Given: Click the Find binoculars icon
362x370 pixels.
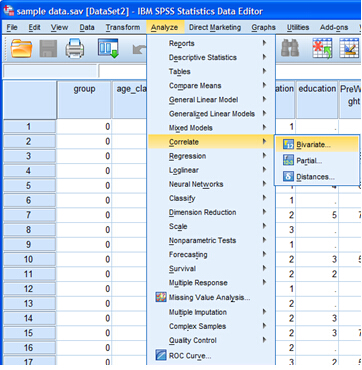Looking at the screenshot, I should pyautogui.click(x=290, y=49).
